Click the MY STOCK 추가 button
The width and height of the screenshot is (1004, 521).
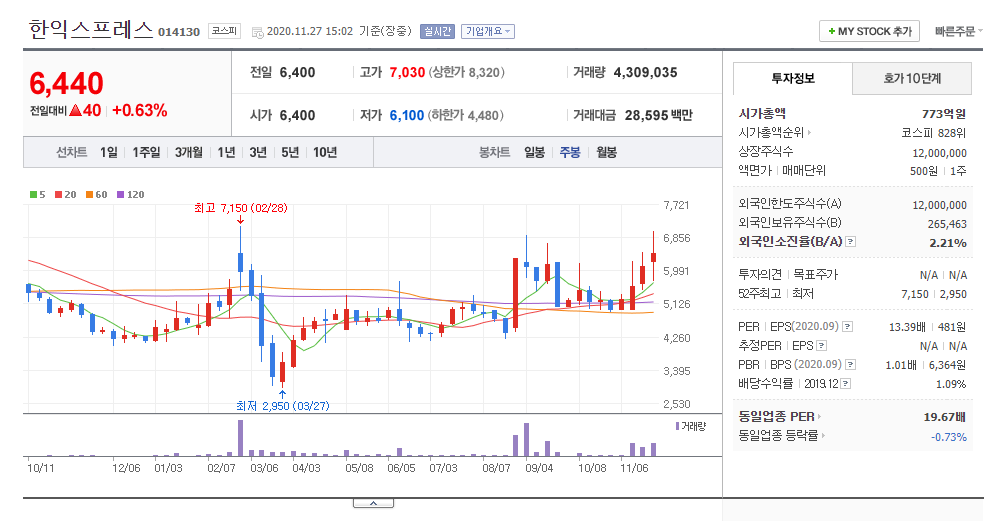(869, 31)
